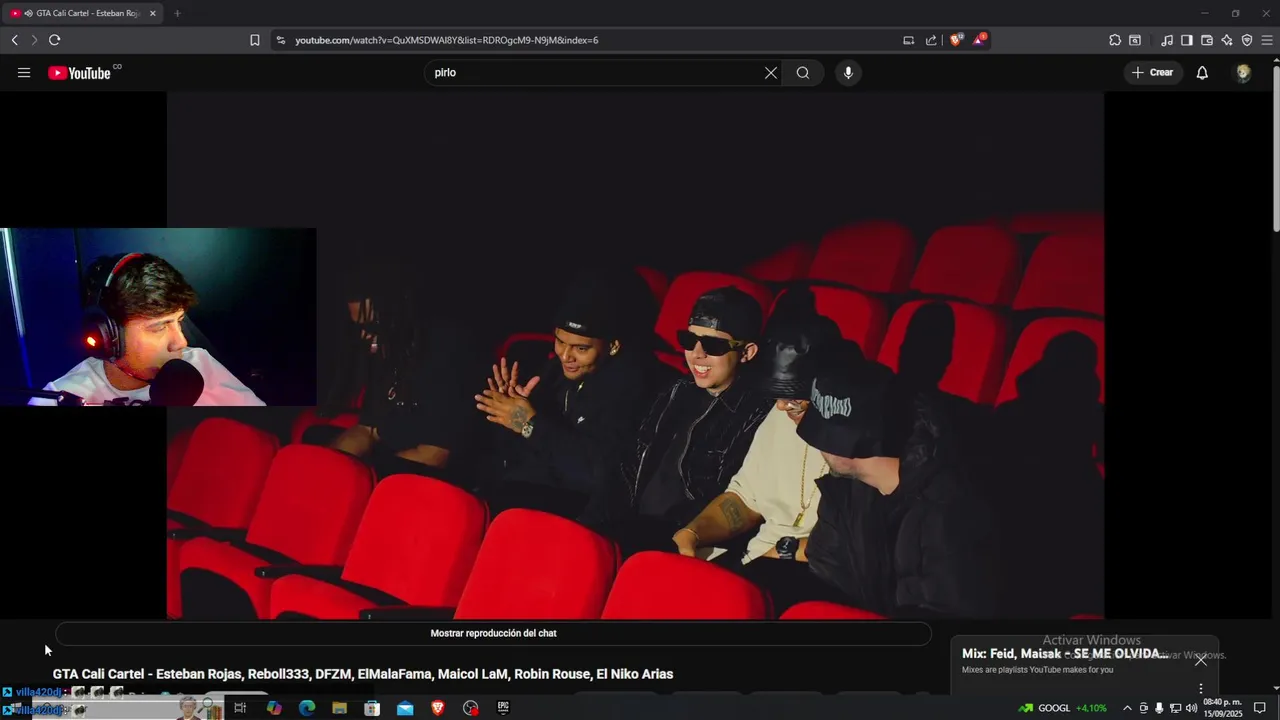Clear the search text with the X
The image size is (1280, 720).
coord(771,73)
